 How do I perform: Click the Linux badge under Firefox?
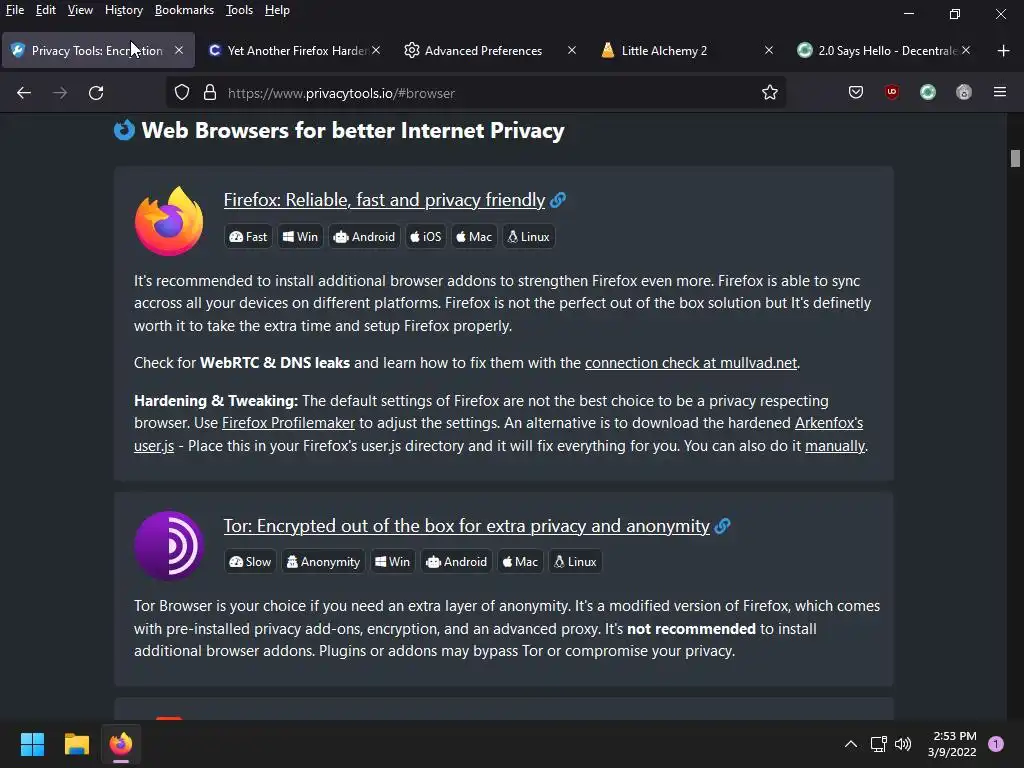529,236
